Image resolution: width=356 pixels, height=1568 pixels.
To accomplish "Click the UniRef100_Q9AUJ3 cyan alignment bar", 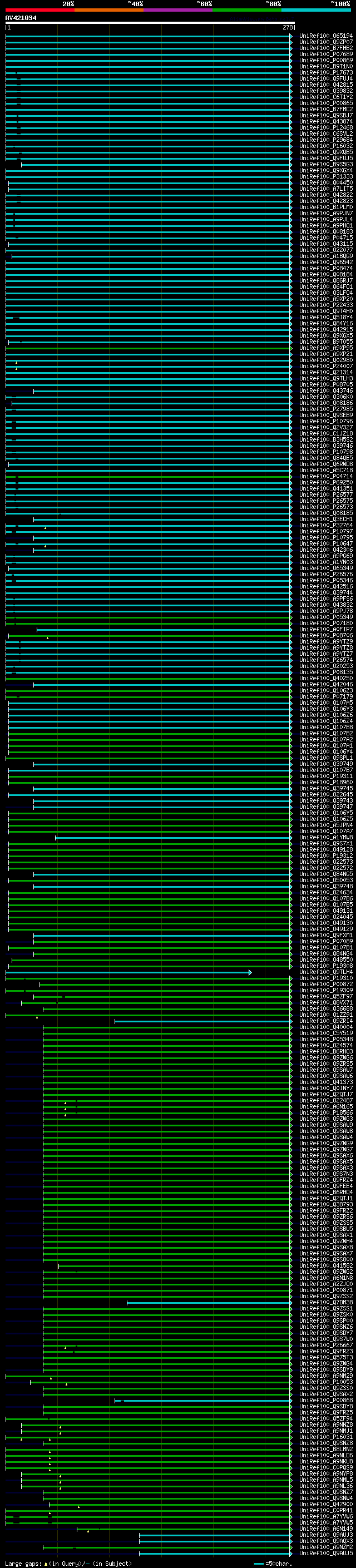I will pos(214,1535).
